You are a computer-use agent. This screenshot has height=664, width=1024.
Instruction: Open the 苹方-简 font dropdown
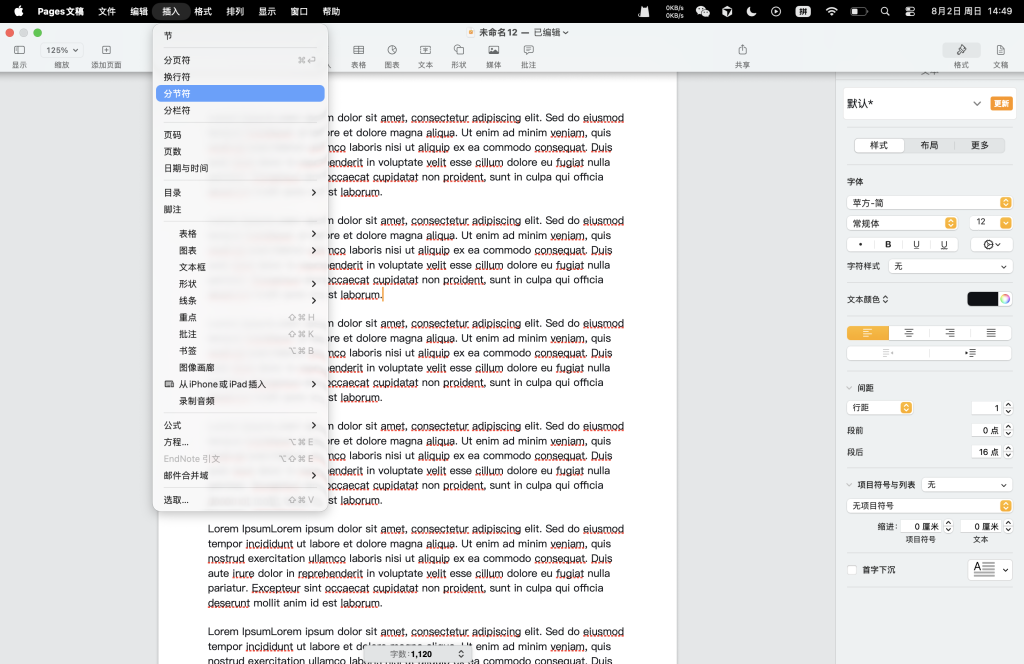[929, 202]
